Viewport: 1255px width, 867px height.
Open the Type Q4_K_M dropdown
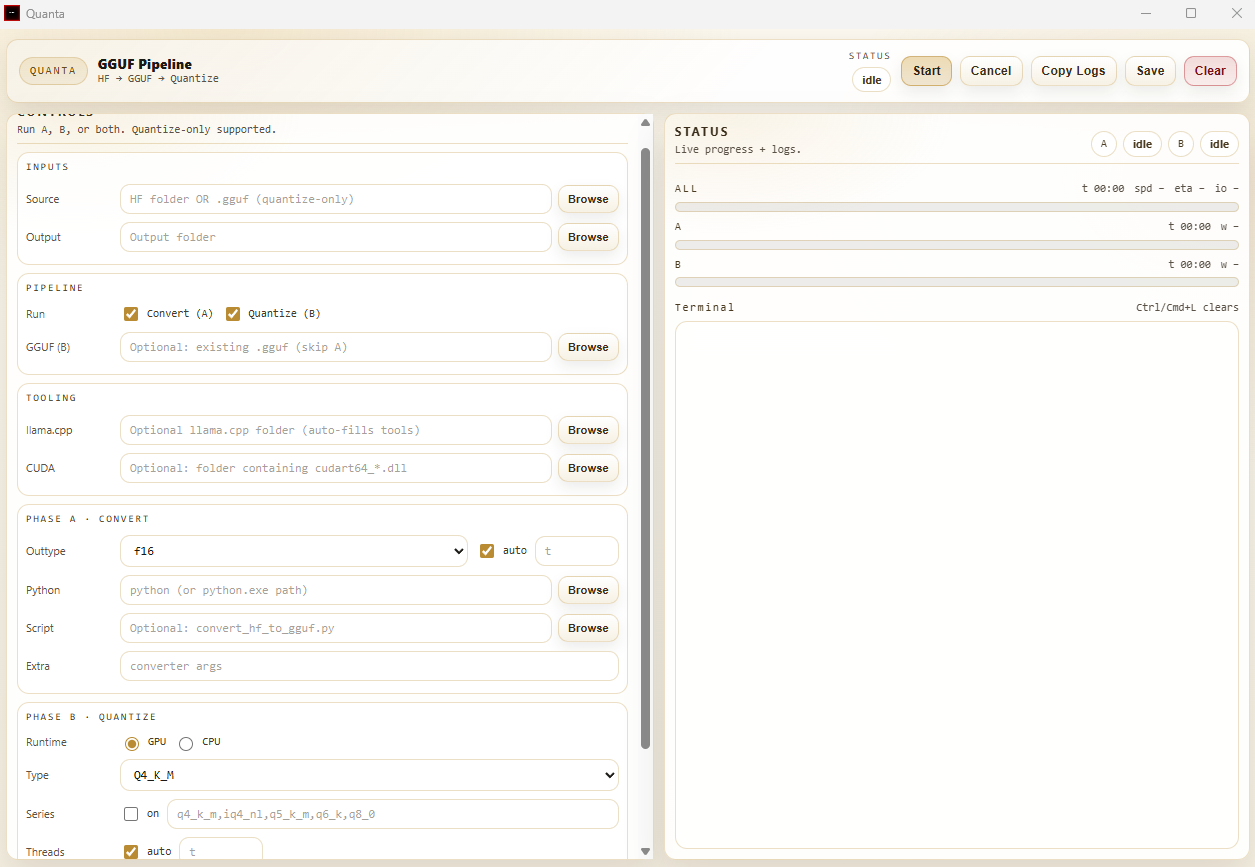point(369,775)
